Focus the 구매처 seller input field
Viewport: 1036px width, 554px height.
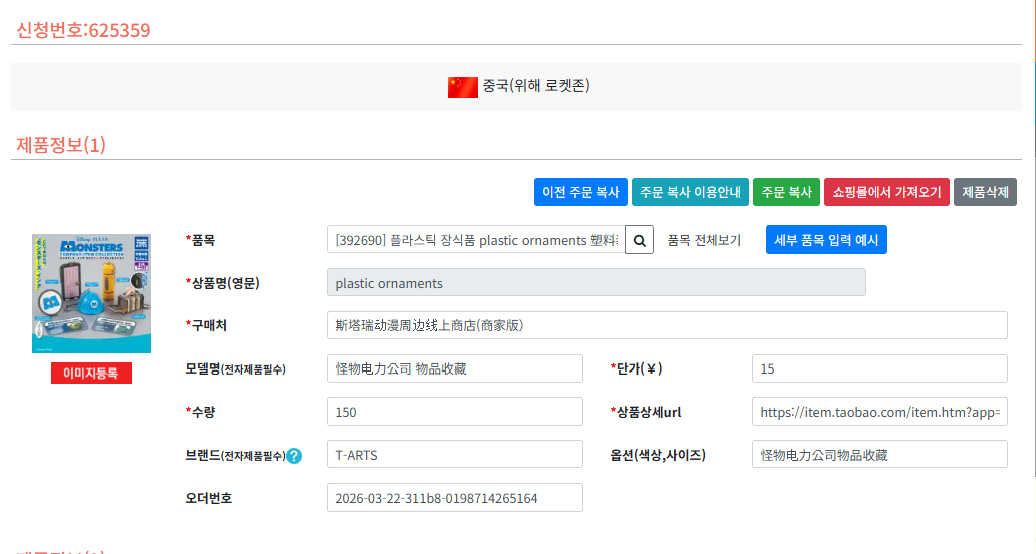tap(667, 326)
